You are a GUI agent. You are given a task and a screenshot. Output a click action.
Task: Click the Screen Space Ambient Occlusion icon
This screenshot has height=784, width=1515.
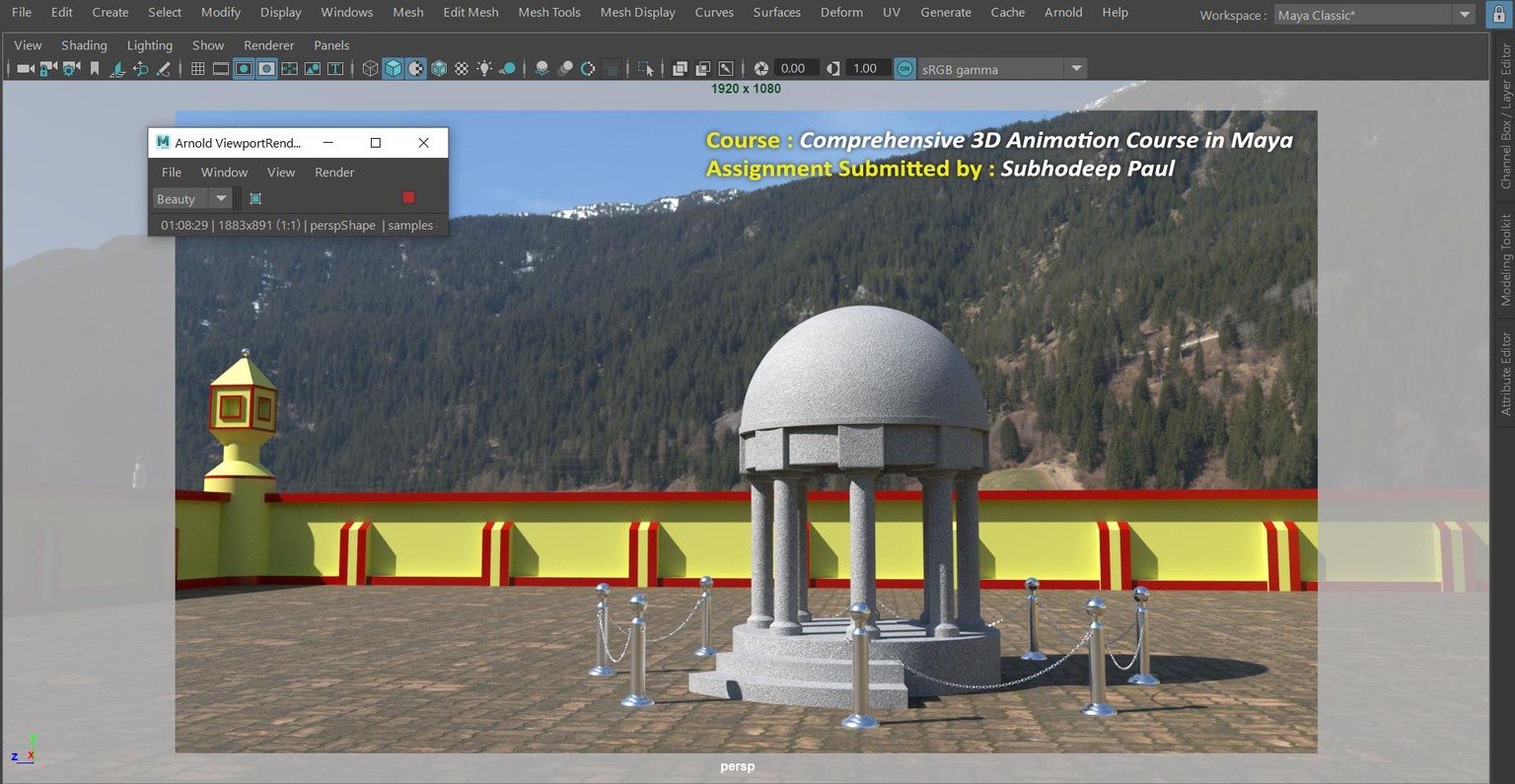(541, 68)
